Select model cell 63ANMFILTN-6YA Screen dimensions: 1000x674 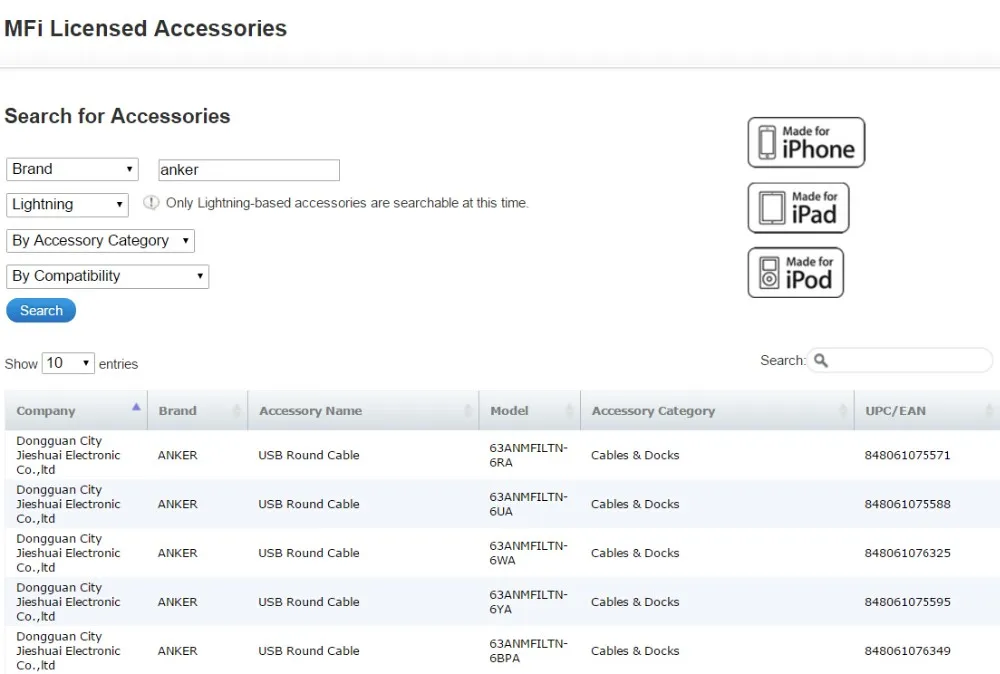[528, 602]
